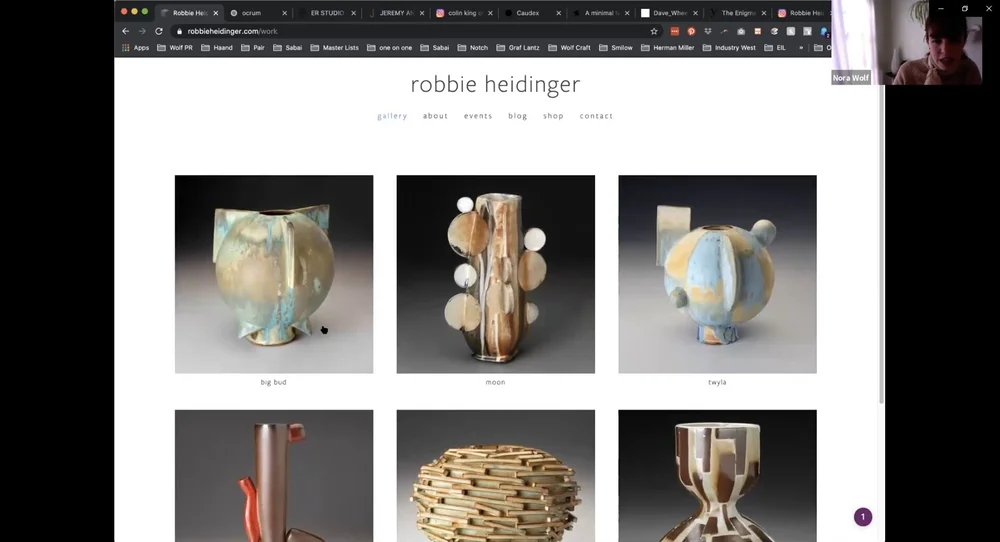Screen dimensions: 1000x542
Task: Open the Pair bookmark folder
Action: pos(253,48)
